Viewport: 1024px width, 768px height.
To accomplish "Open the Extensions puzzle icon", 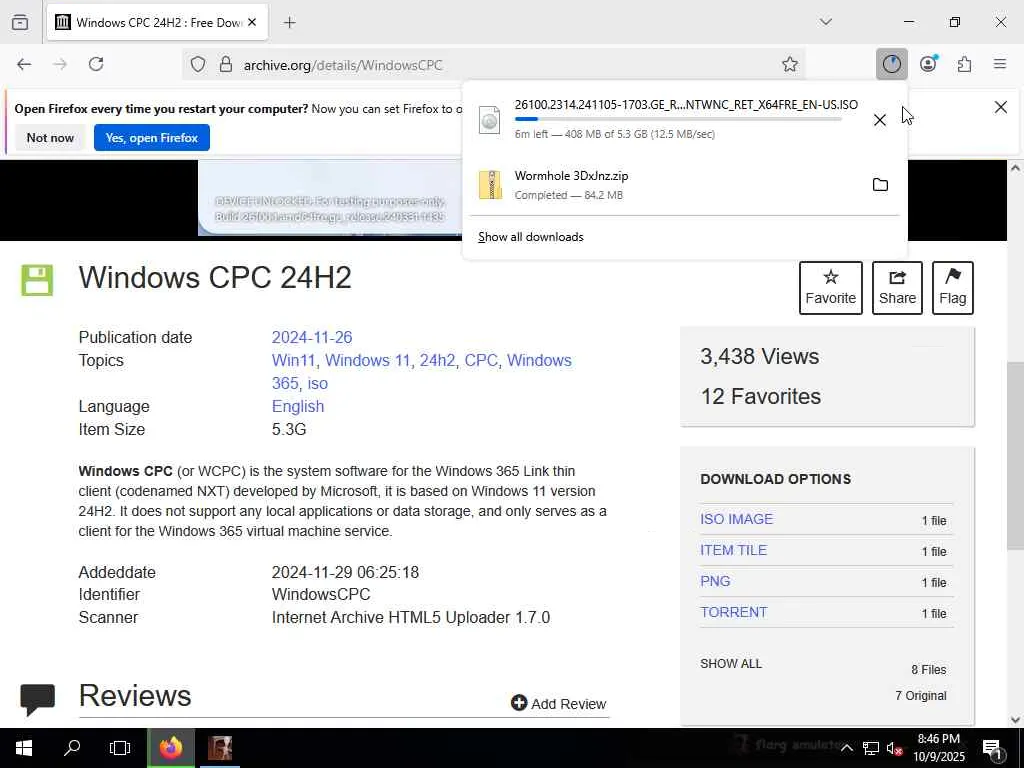I will [x=964, y=64].
